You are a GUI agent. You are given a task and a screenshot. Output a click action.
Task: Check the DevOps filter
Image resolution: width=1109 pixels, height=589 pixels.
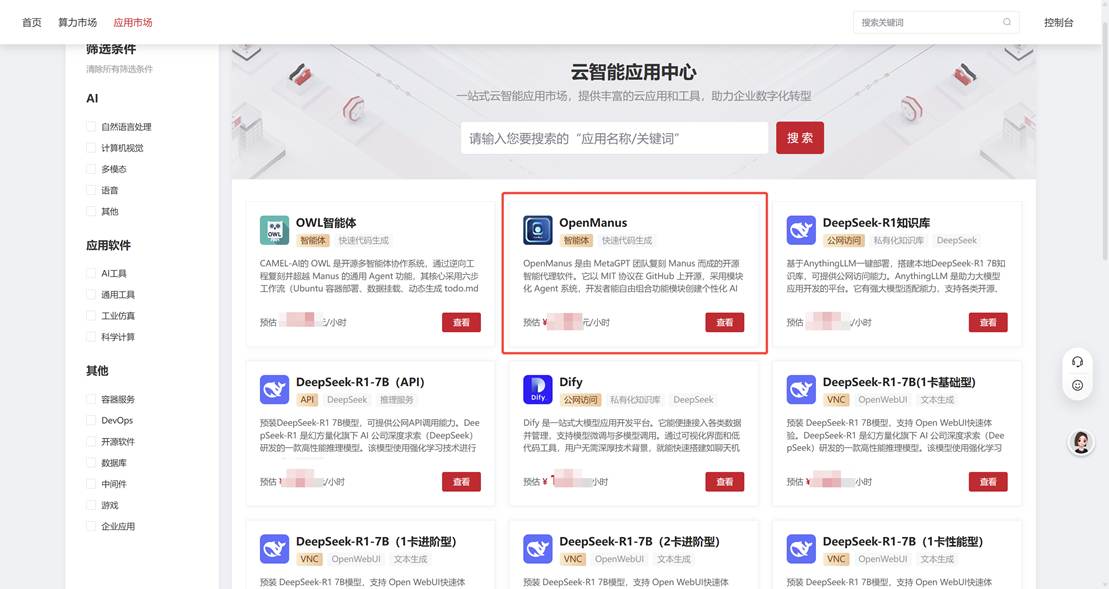(91, 420)
